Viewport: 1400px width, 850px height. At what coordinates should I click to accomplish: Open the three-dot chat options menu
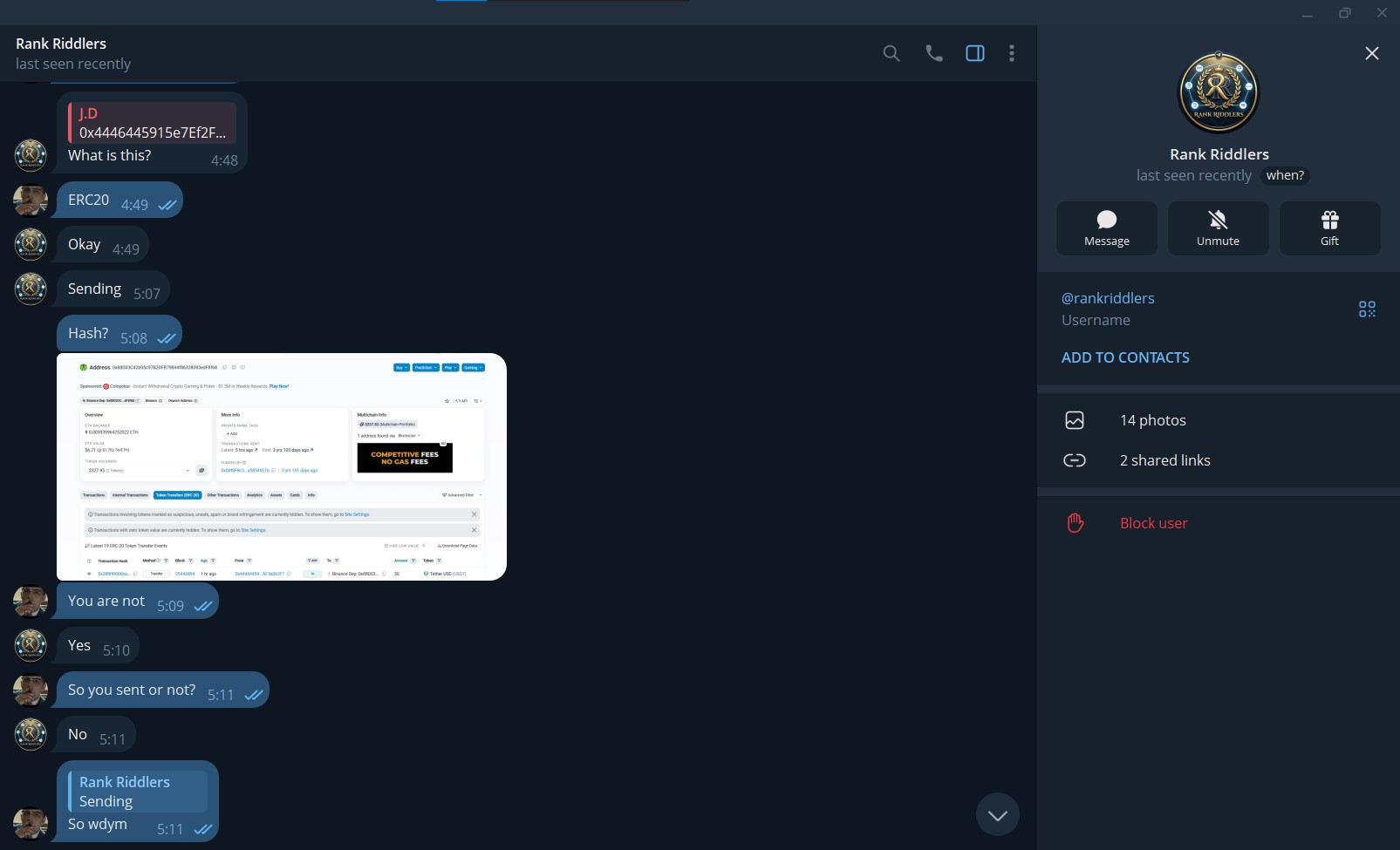1012,53
